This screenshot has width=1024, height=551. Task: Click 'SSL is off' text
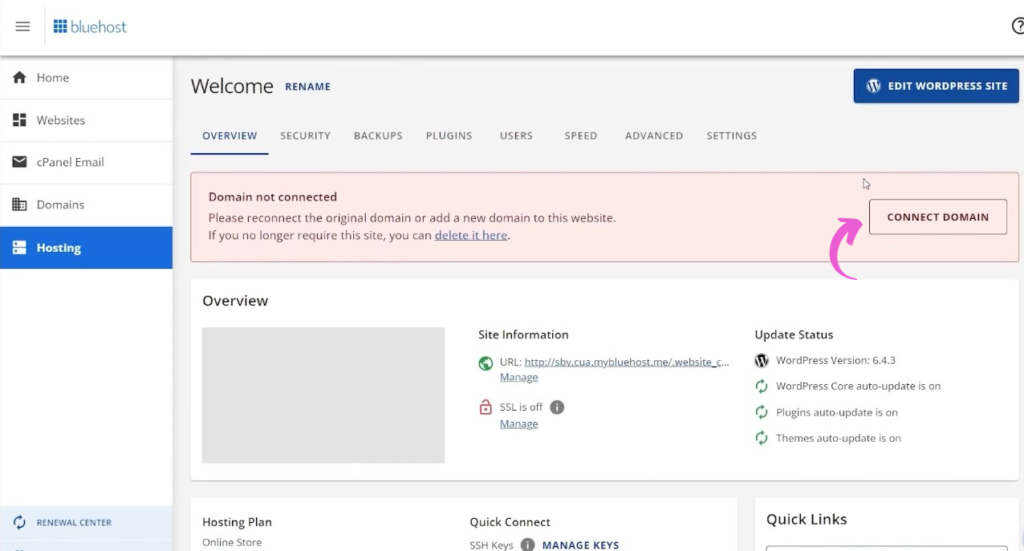(520, 407)
